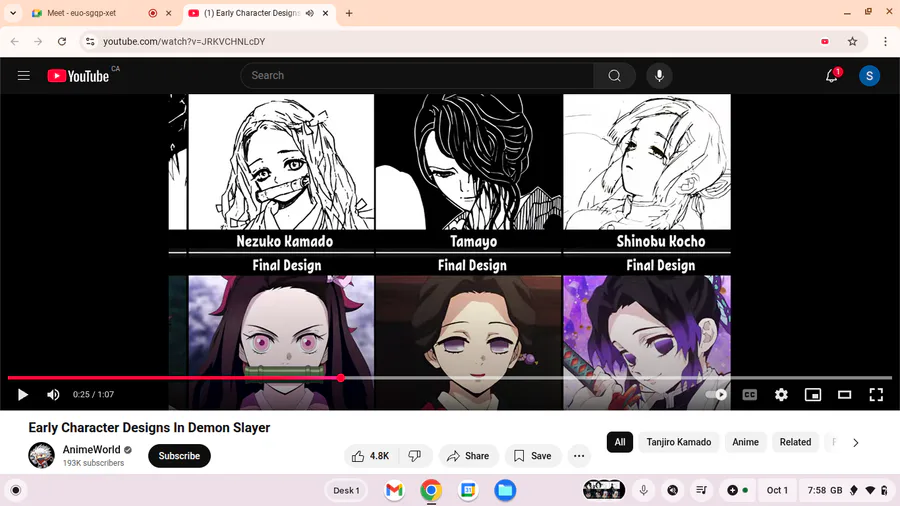Open Files app from shelf
900x506 pixels.
[505, 491]
